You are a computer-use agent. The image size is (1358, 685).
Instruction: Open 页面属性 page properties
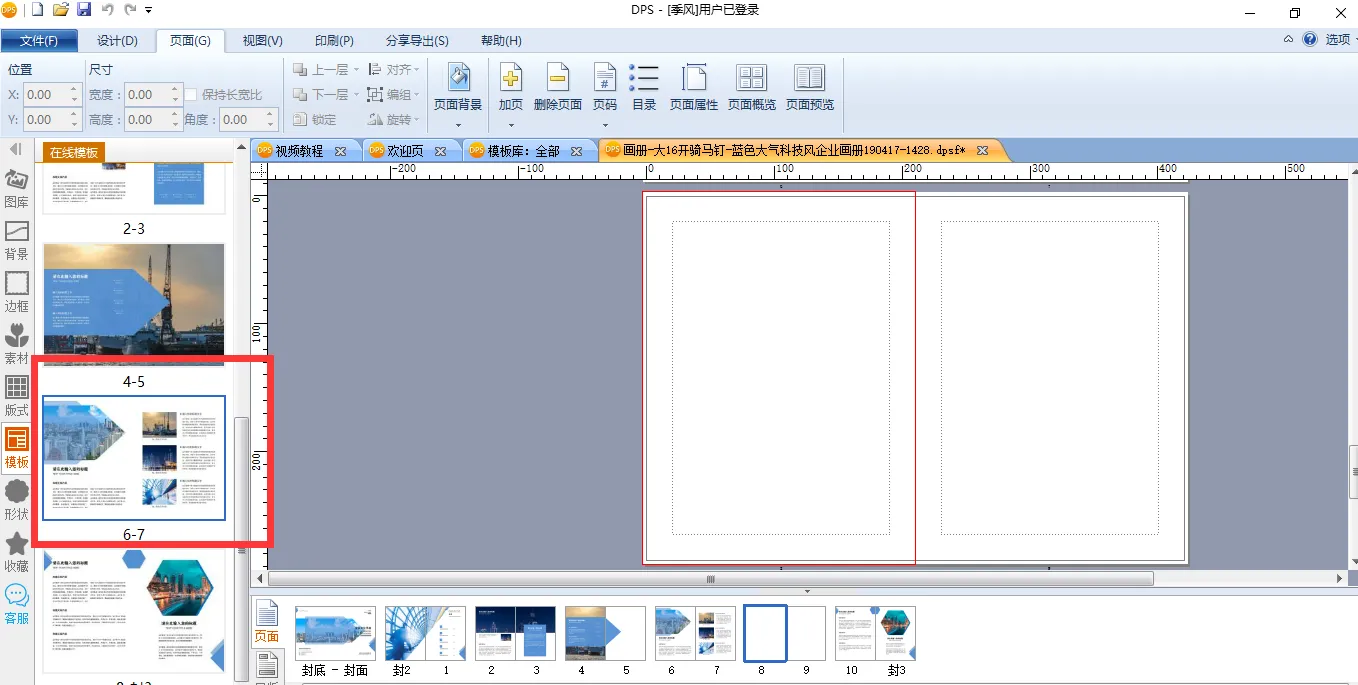(694, 78)
